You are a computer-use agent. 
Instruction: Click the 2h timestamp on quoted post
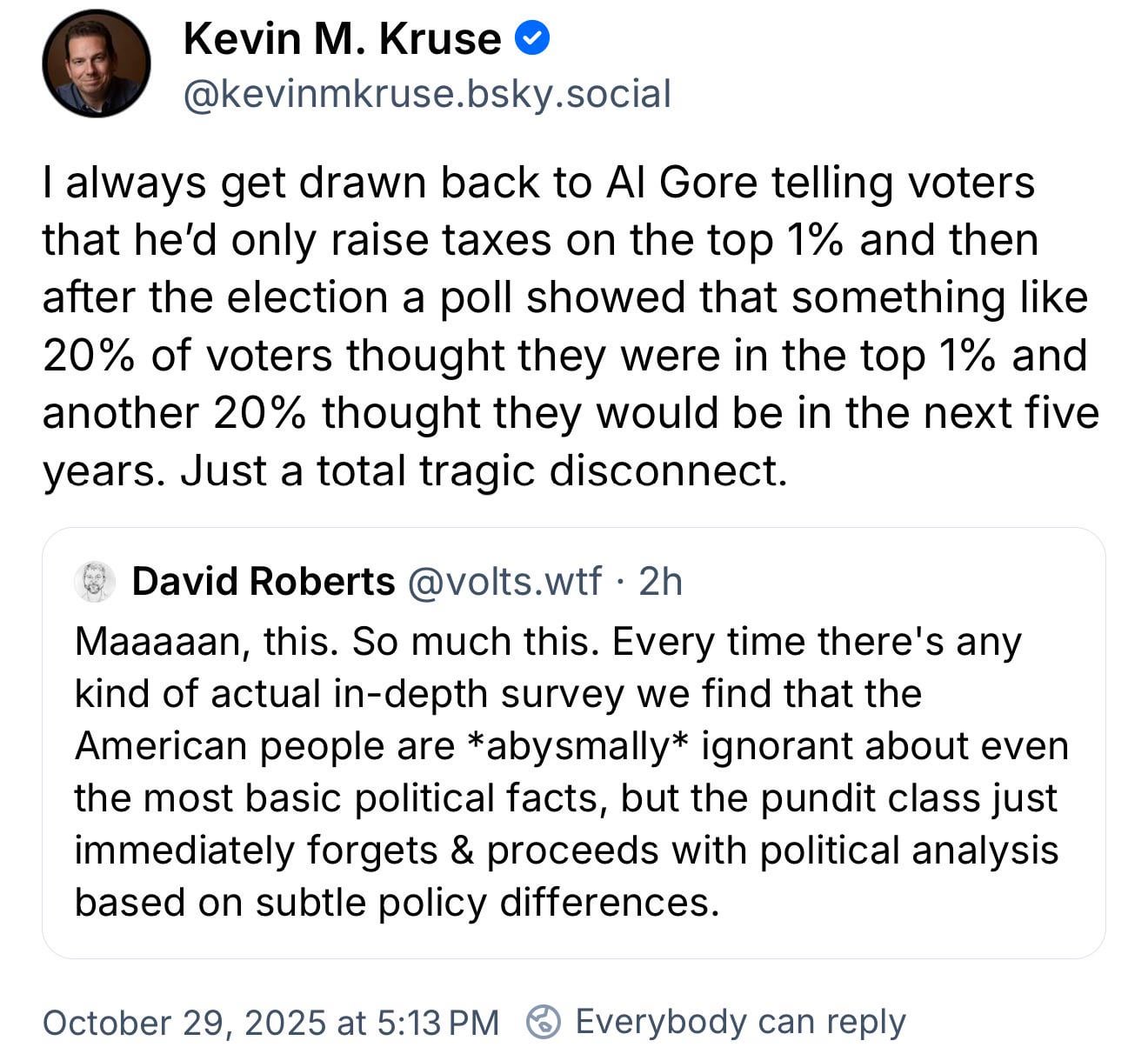661,581
